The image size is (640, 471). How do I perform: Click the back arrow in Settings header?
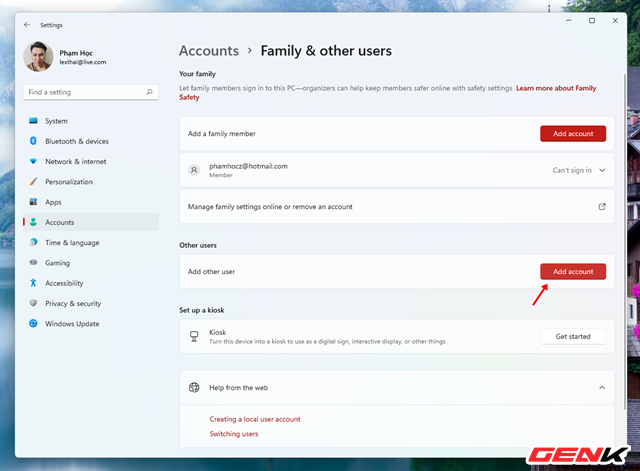pos(27,25)
